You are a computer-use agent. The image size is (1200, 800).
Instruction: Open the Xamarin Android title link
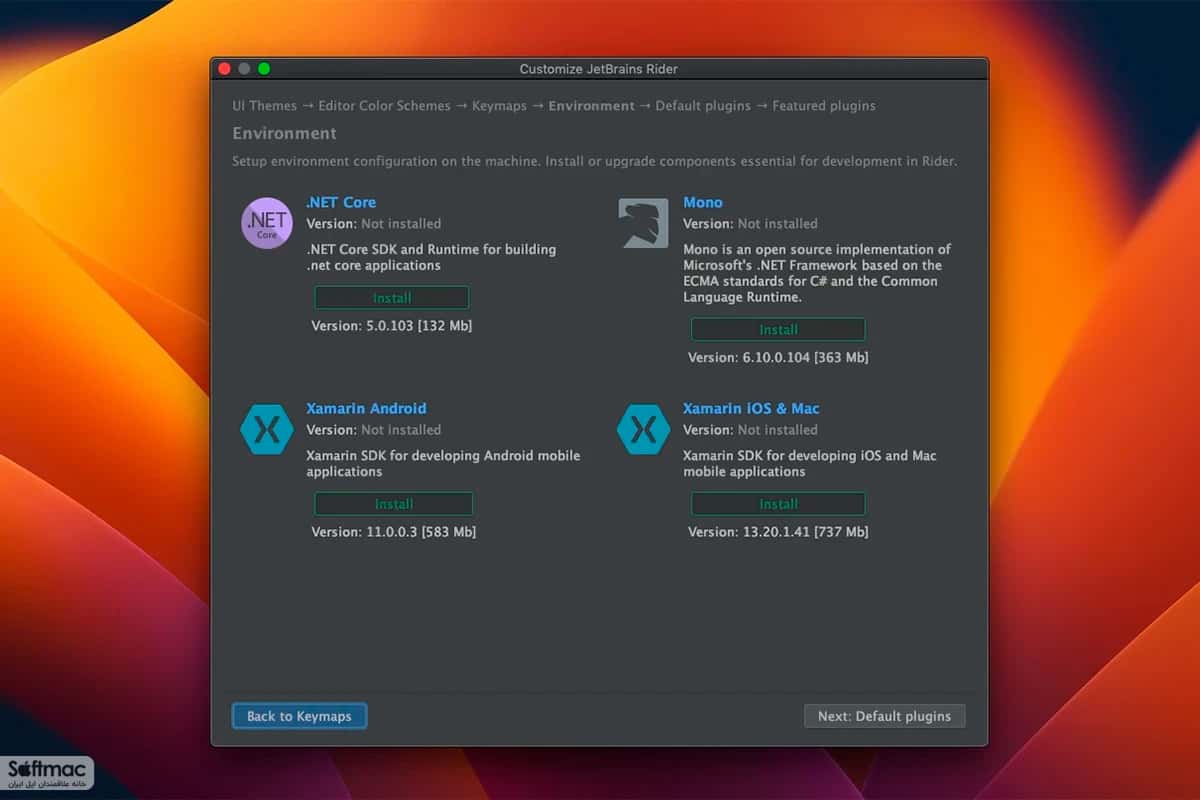[366, 408]
